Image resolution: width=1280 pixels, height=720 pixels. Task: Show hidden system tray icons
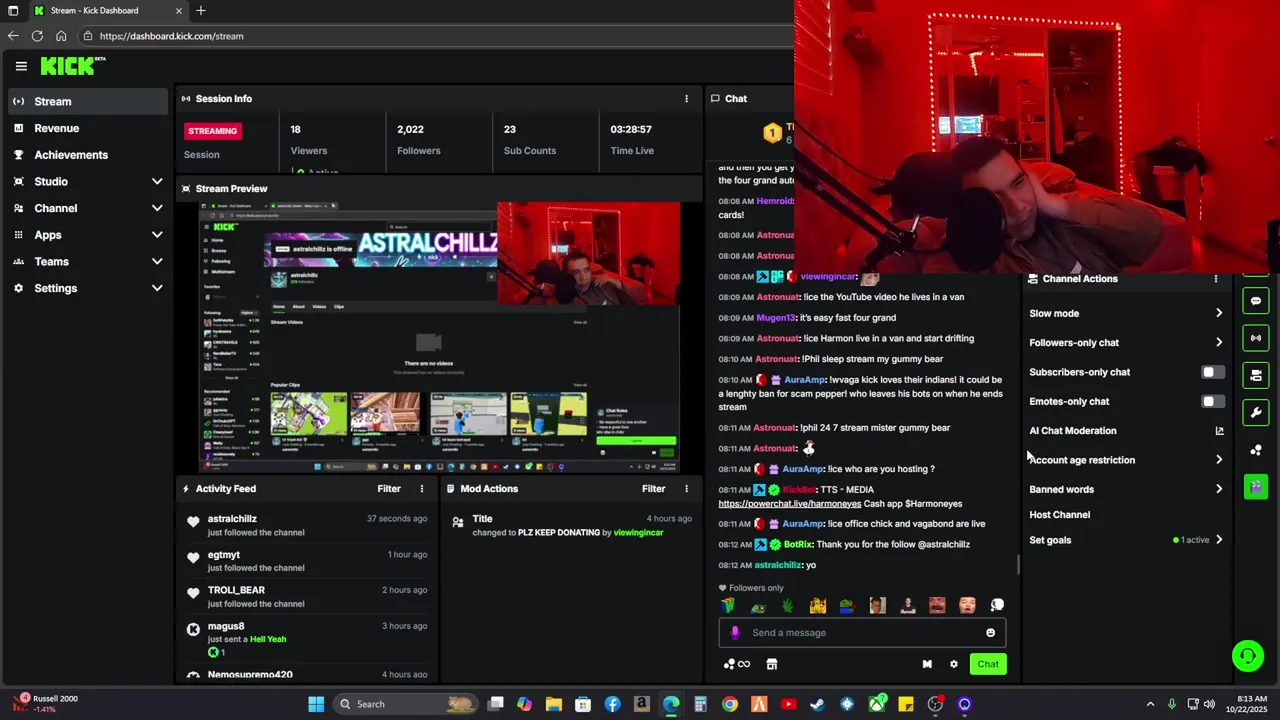click(x=1150, y=704)
